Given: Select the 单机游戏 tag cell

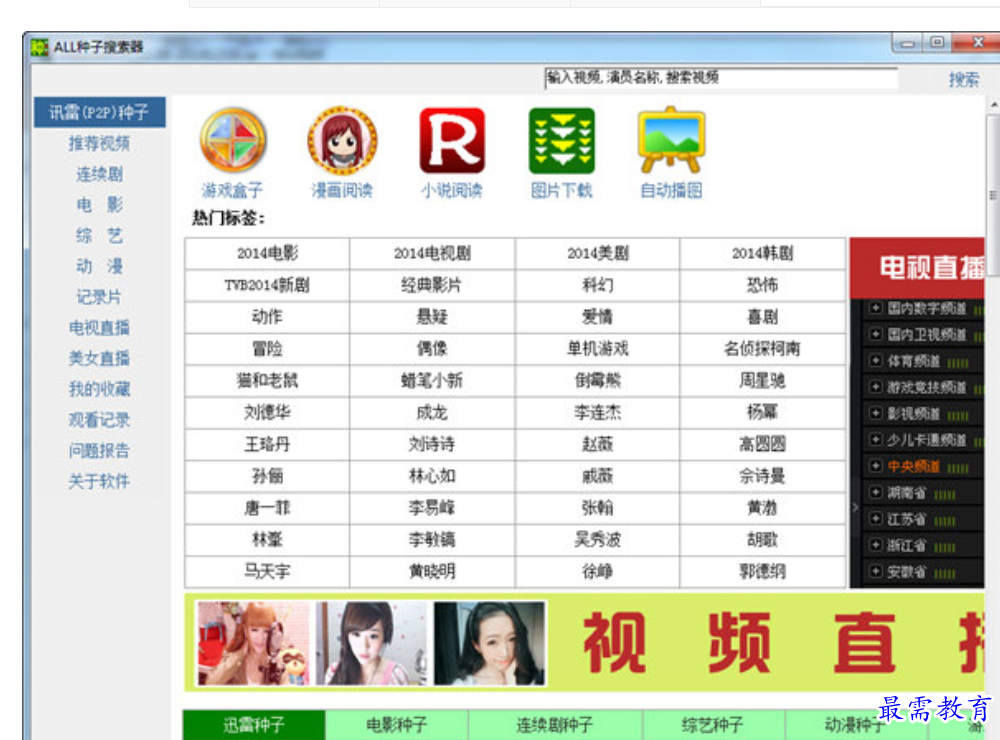Looking at the screenshot, I should (598, 349).
